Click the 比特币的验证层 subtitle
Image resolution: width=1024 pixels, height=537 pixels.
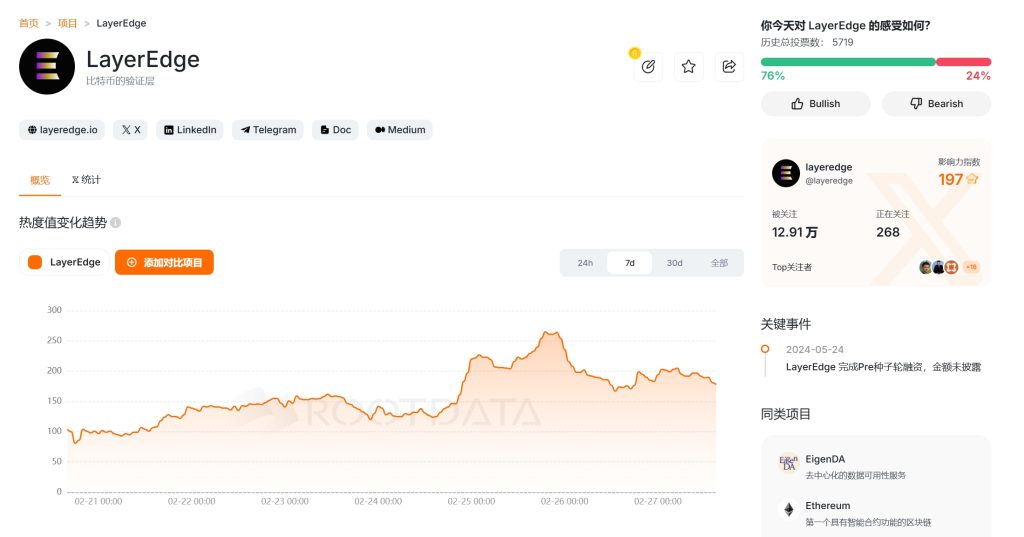(120, 81)
